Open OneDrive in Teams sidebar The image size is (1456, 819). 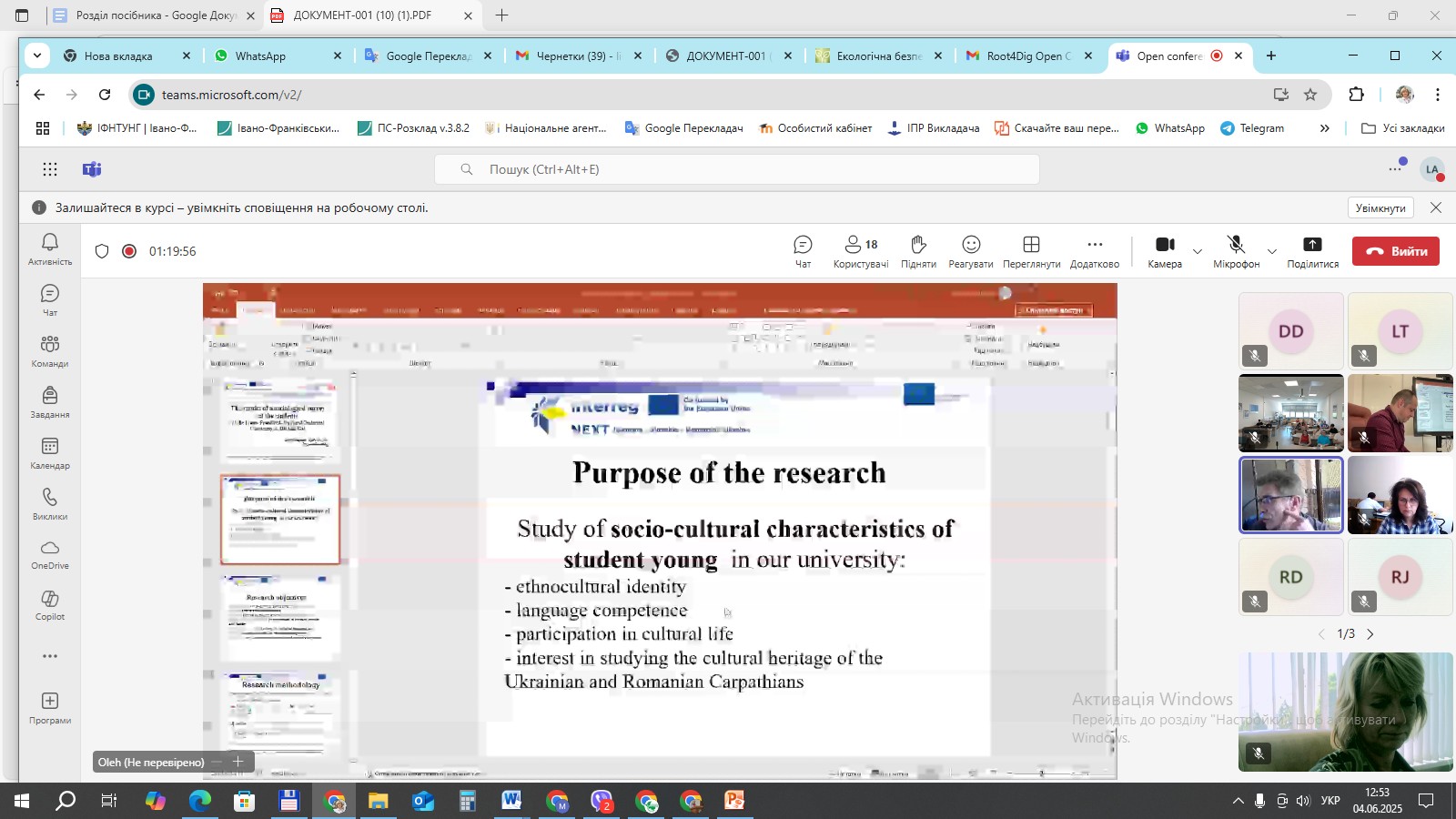[50, 553]
